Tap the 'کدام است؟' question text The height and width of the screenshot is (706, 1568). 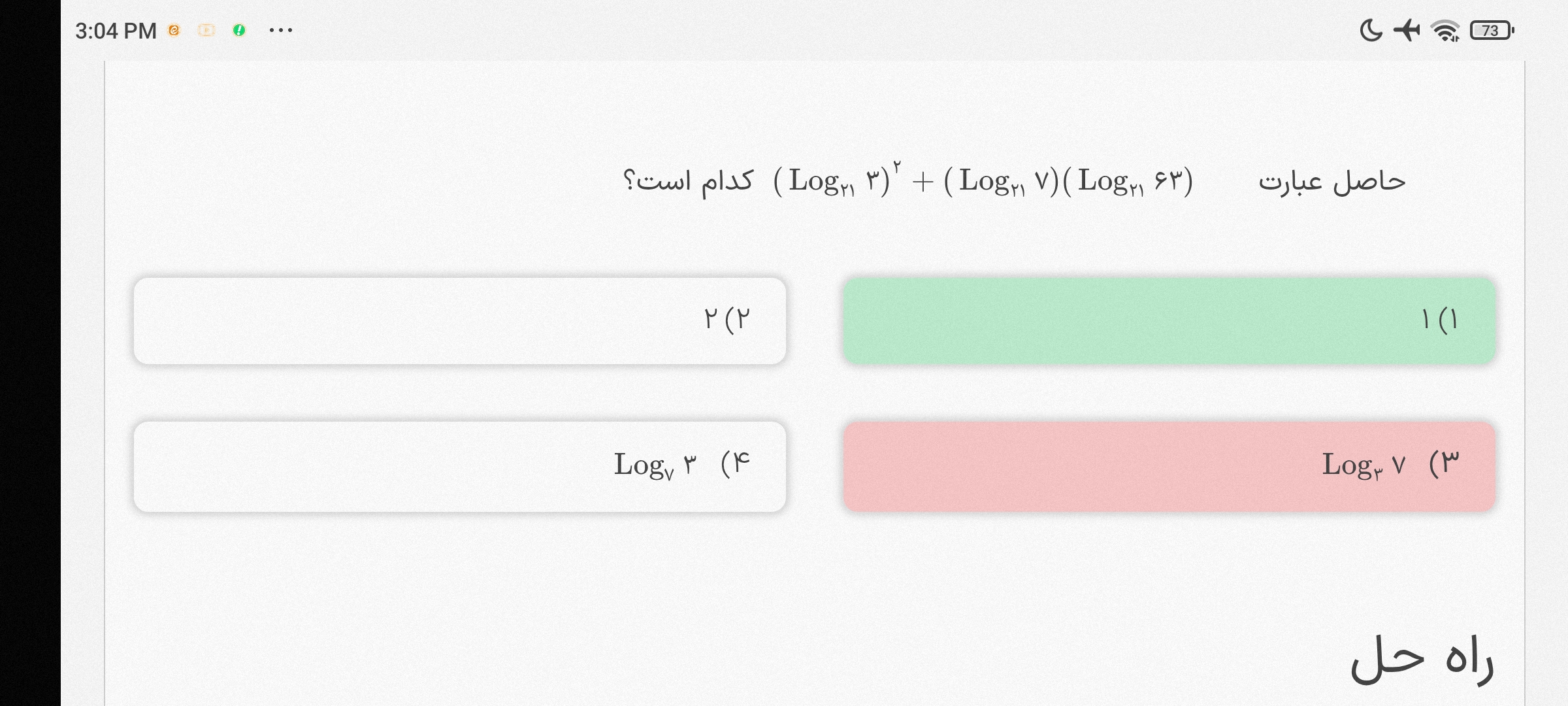pyautogui.click(x=689, y=181)
